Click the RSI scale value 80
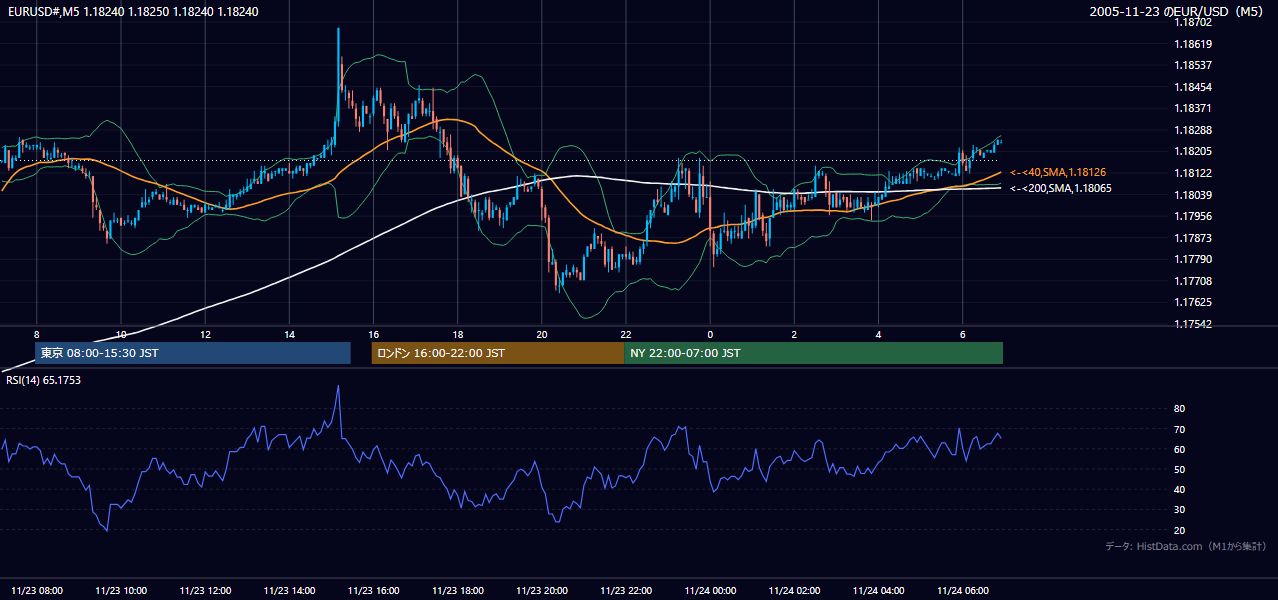 [1179, 409]
